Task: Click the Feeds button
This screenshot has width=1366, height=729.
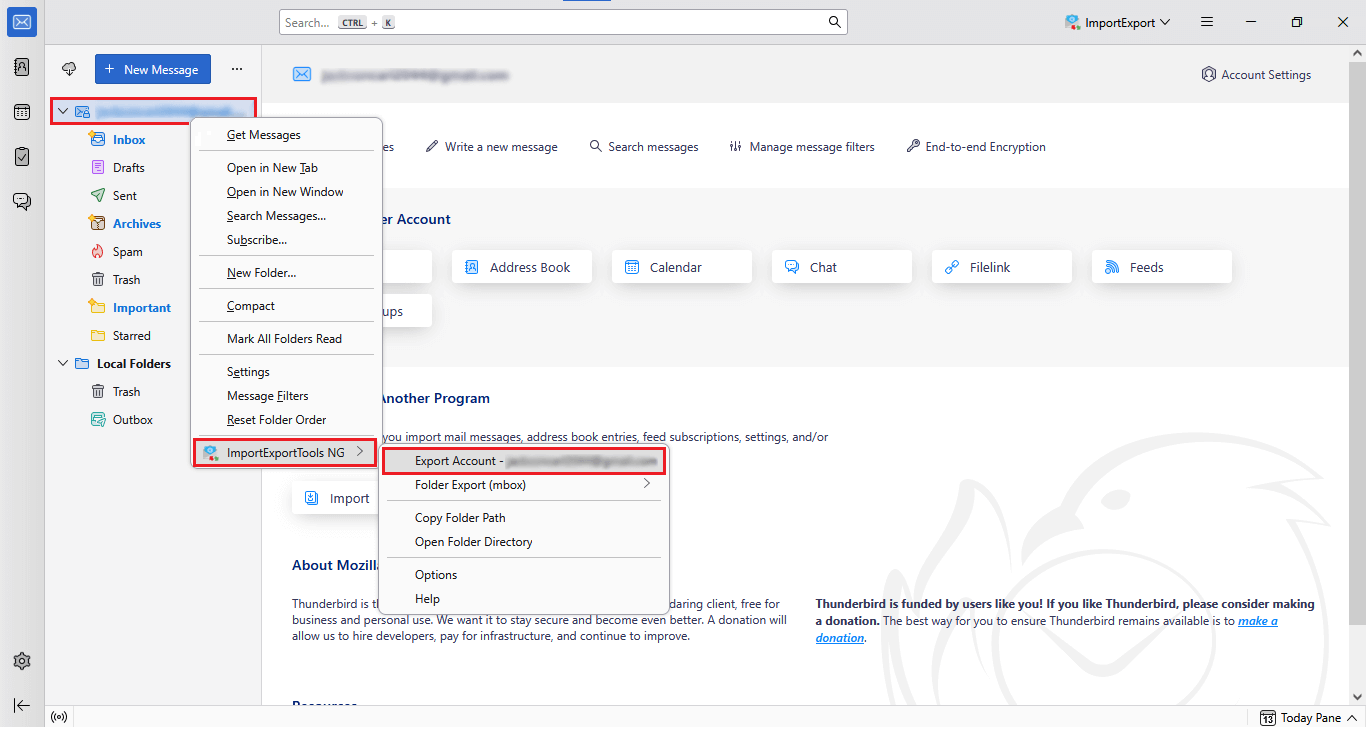Action: click(1161, 266)
